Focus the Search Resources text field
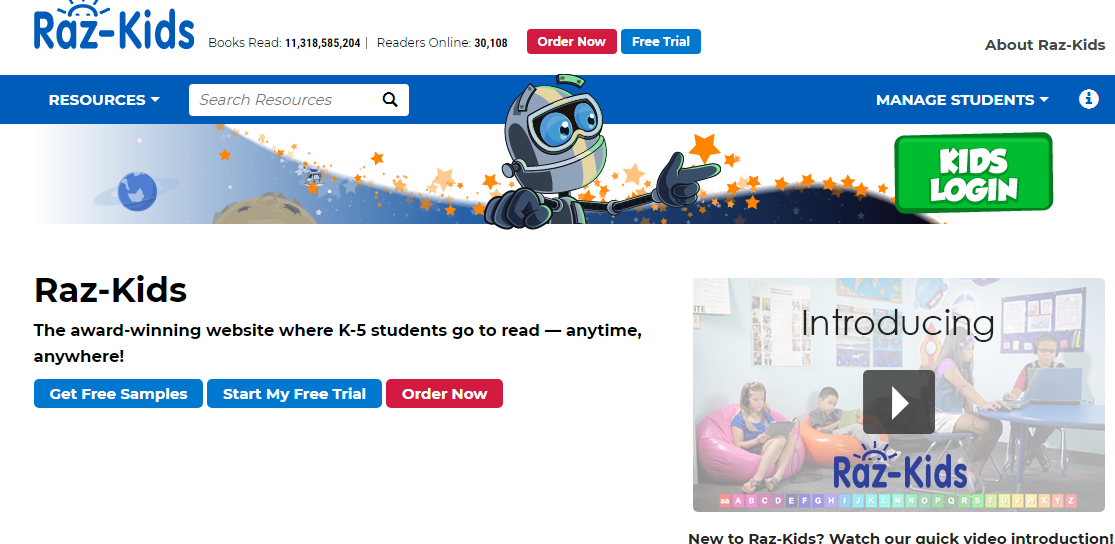Image resolution: width=1115 pixels, height=544 pixels. (x=285, y=100)
